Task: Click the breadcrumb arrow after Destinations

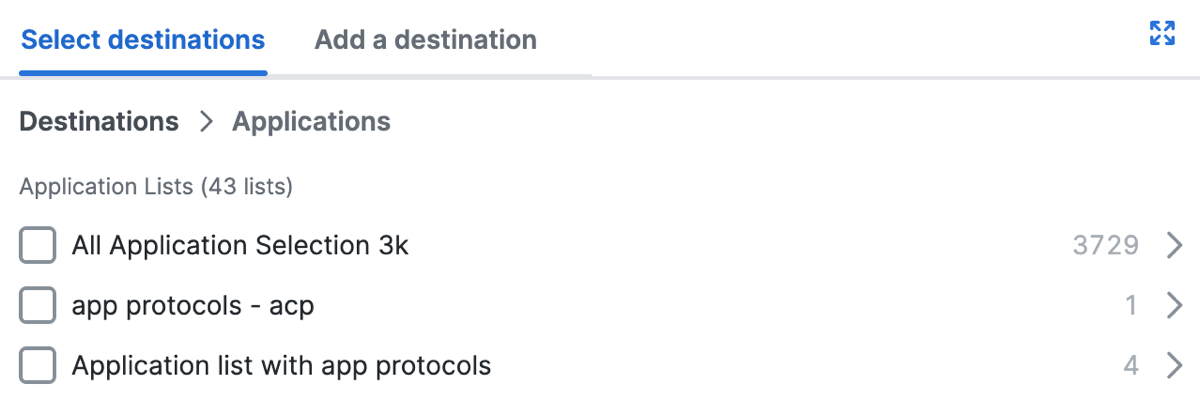Action: [x=206, y=122]
